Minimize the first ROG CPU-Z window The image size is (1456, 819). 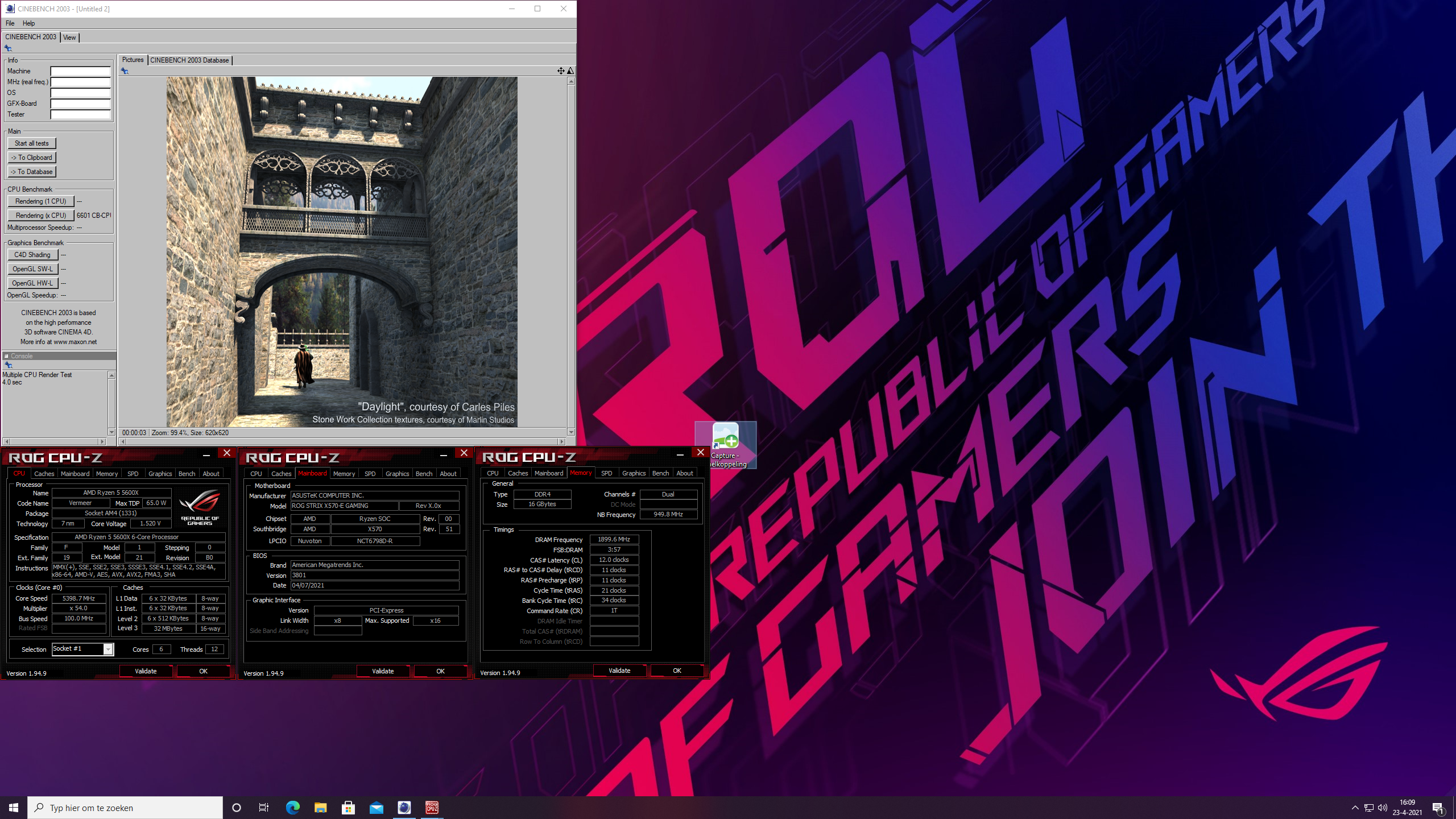pos(206,454)
